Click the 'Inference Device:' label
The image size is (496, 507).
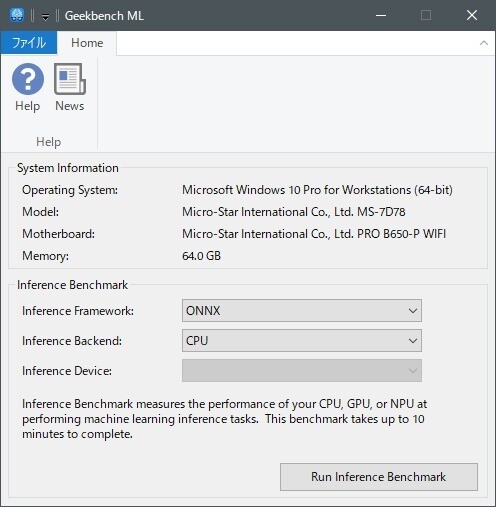click(67, 371)
